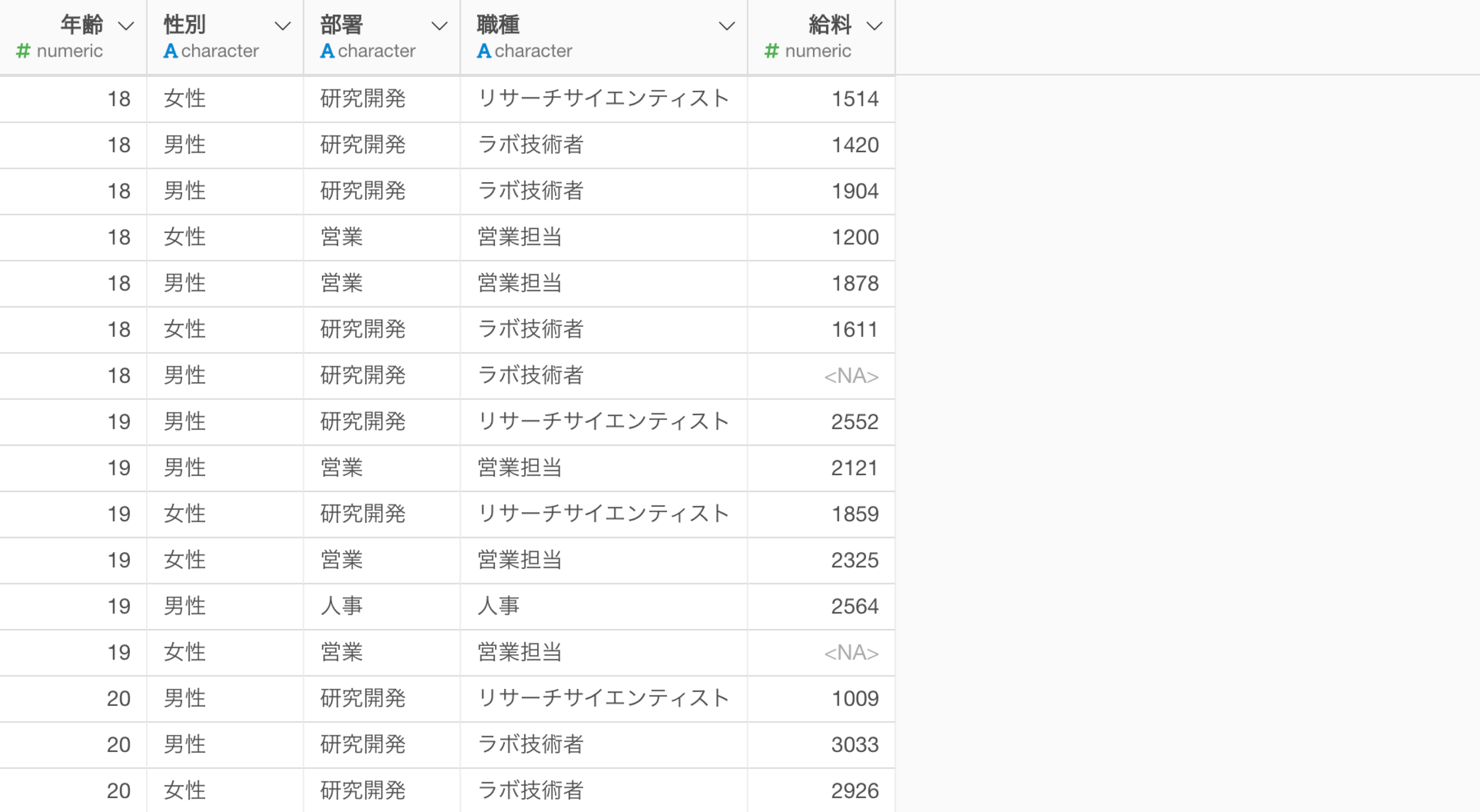Select the 年齢 column header name
Image resolution: width=1480 pixels, height=812 pixels.
coord(82,25)
